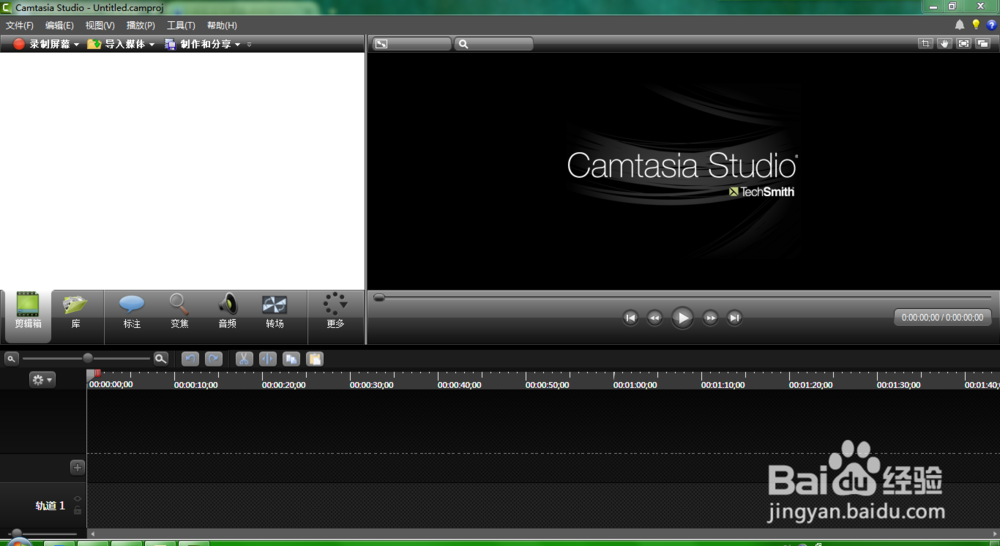Show 更多 more tools
This screenshot has height=546, width=1000.
[335, 311]
